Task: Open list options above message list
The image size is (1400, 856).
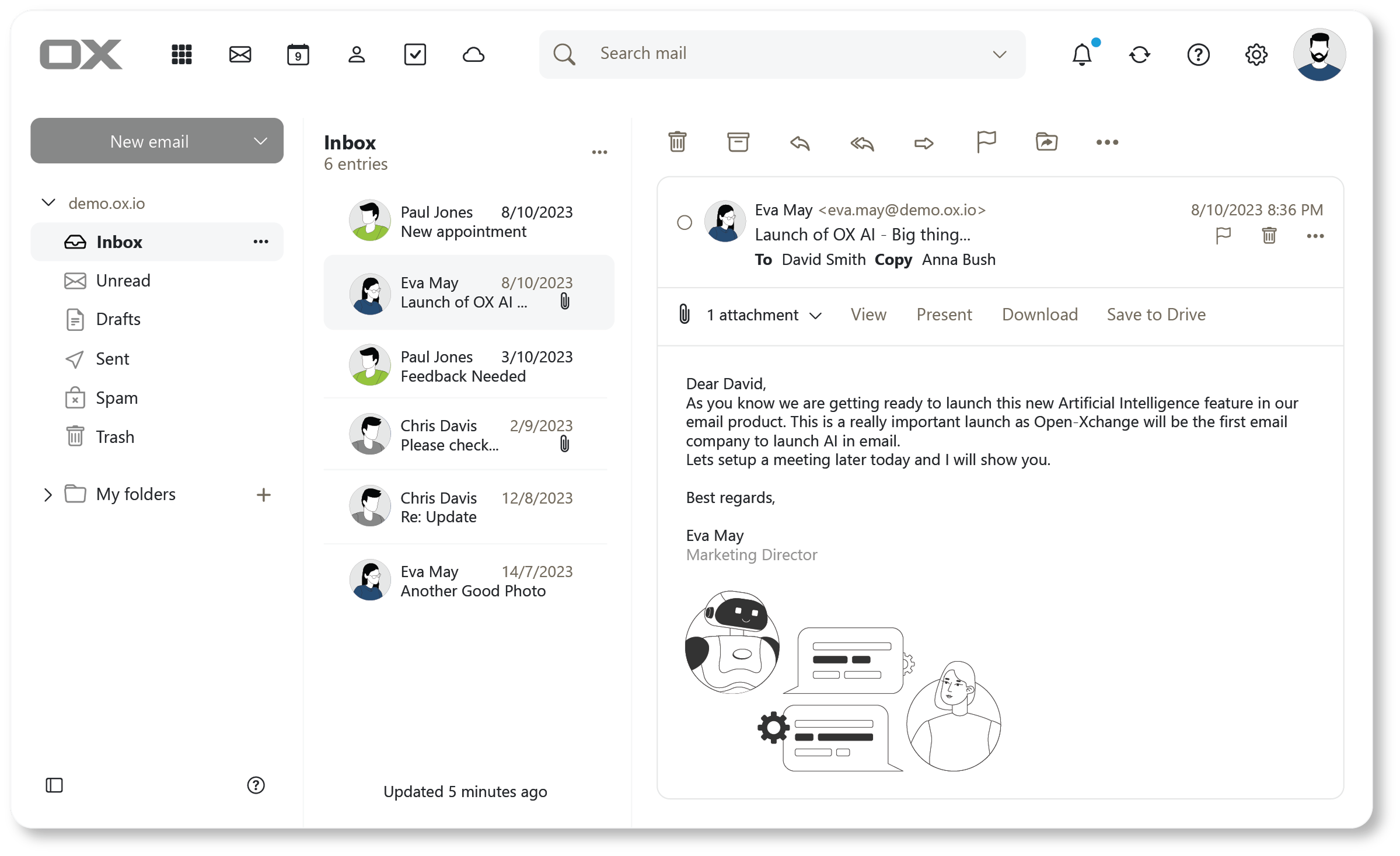Action: pyautogui.click(x=600, y=152)
